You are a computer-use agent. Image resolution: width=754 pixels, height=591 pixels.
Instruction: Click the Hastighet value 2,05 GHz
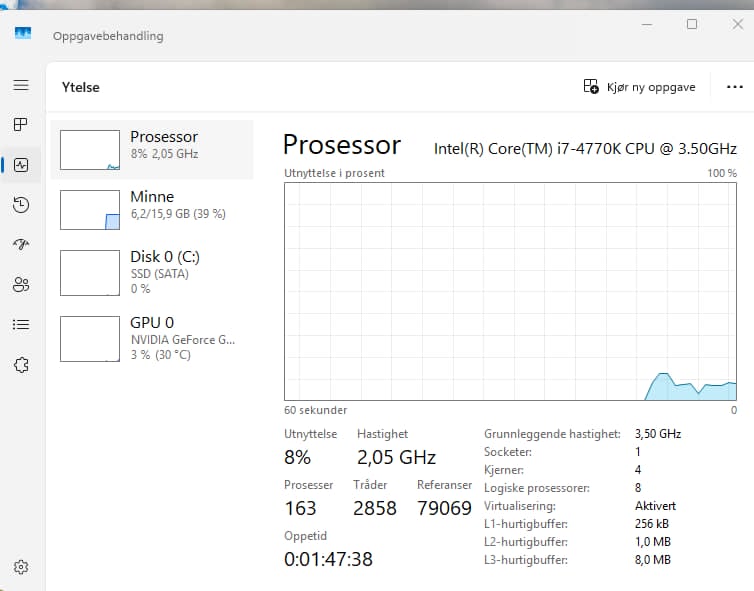(x=396, y=457)
